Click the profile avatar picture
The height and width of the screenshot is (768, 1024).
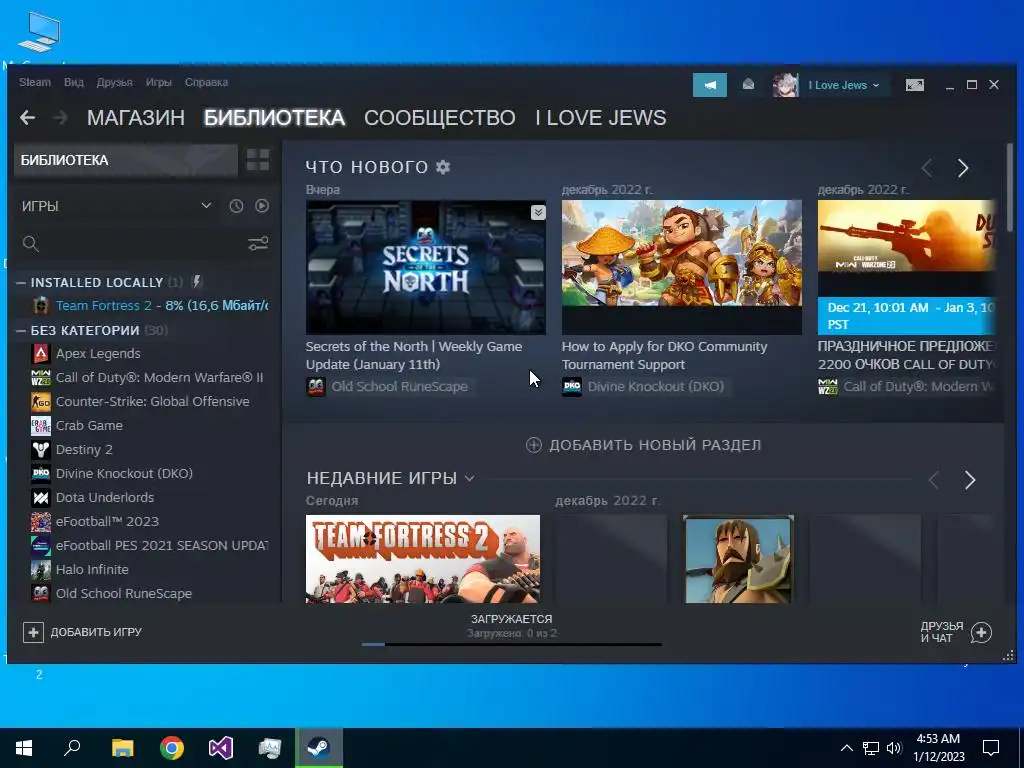point(785,85)
